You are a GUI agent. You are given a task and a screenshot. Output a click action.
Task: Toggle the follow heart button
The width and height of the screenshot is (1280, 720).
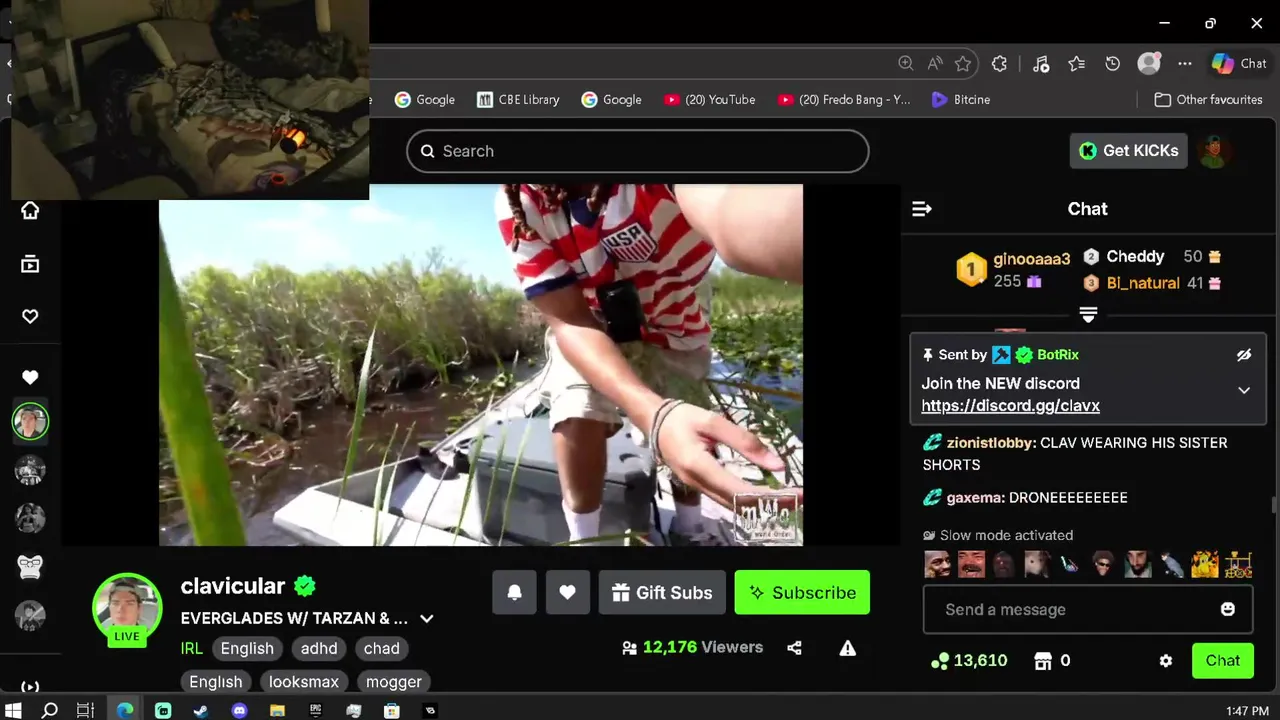click(x=567, y=593)
